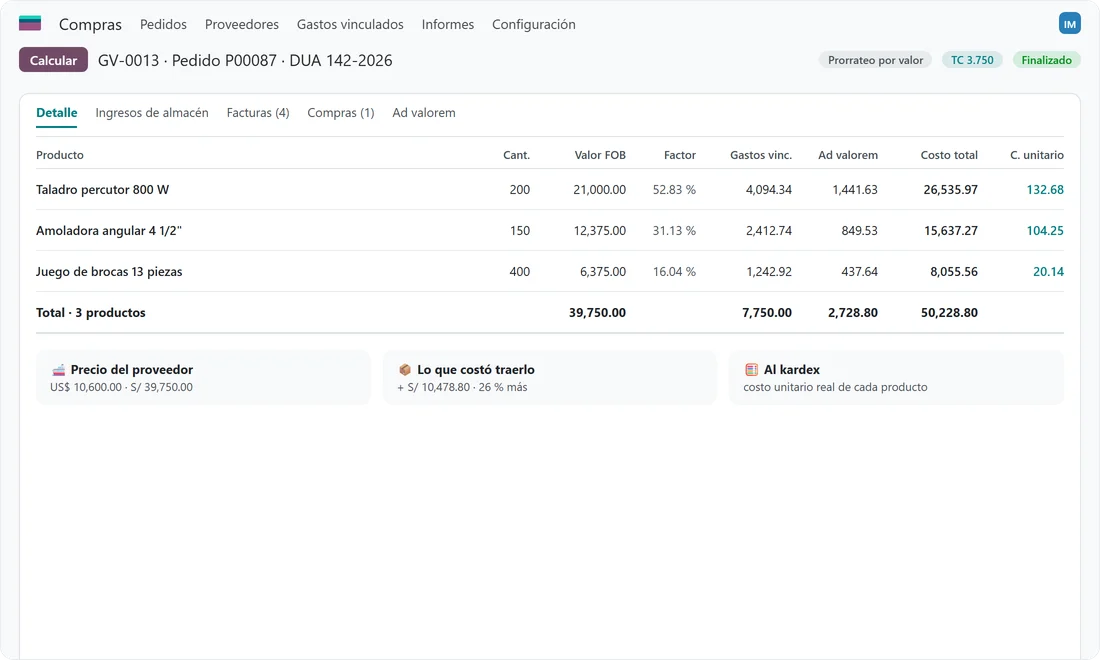Click the Compras app logo icon

click(29, 23)
